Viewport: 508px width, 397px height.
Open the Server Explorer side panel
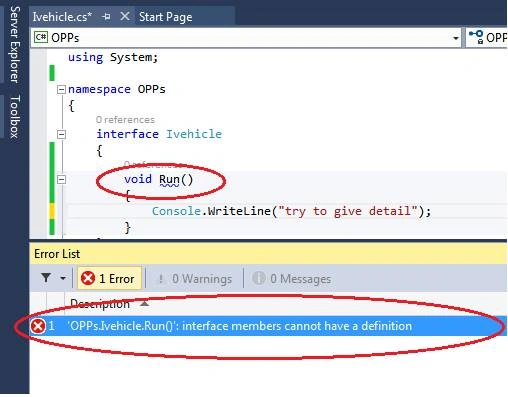[x=15, y=45]
